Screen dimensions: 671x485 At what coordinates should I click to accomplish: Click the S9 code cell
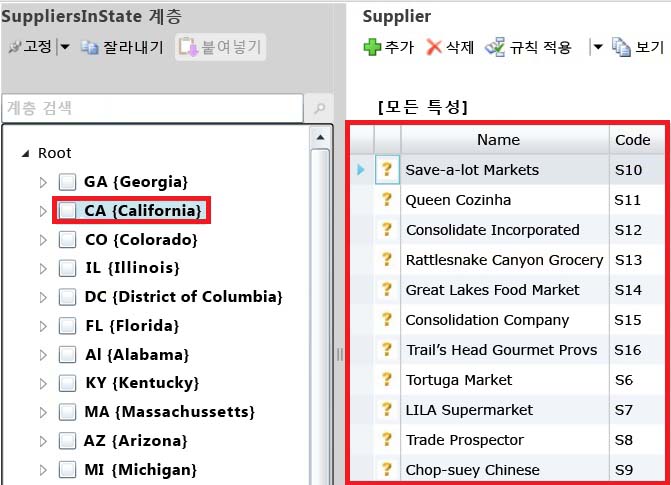coord(637,470)
